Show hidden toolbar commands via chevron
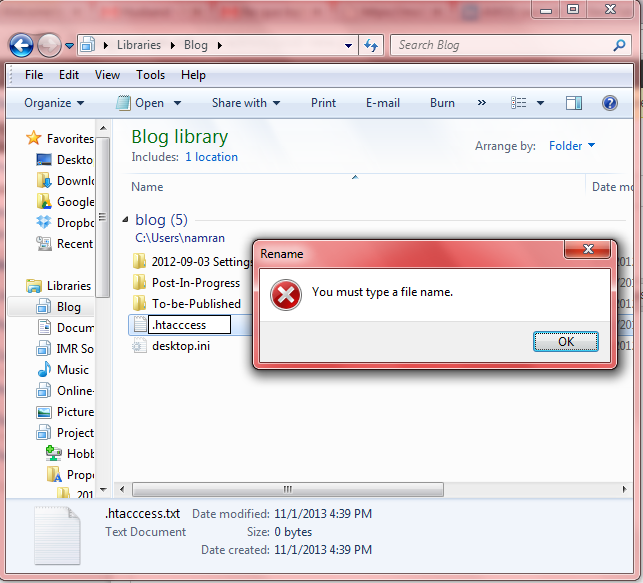Viewport: 643px width, 583px height. pyautogui.click(x=482, y=103)
